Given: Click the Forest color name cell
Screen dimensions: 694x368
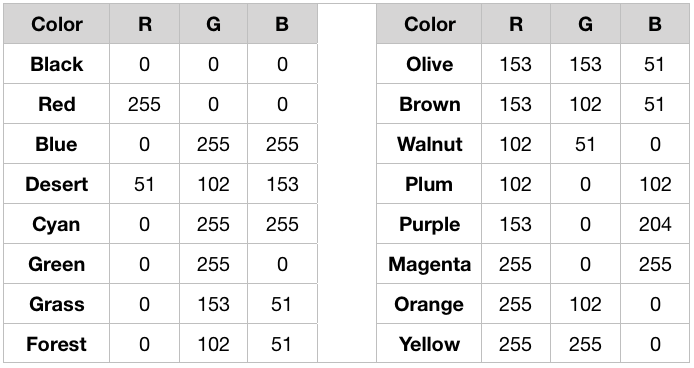Looking at the screenshot, I should pos(57,344).
